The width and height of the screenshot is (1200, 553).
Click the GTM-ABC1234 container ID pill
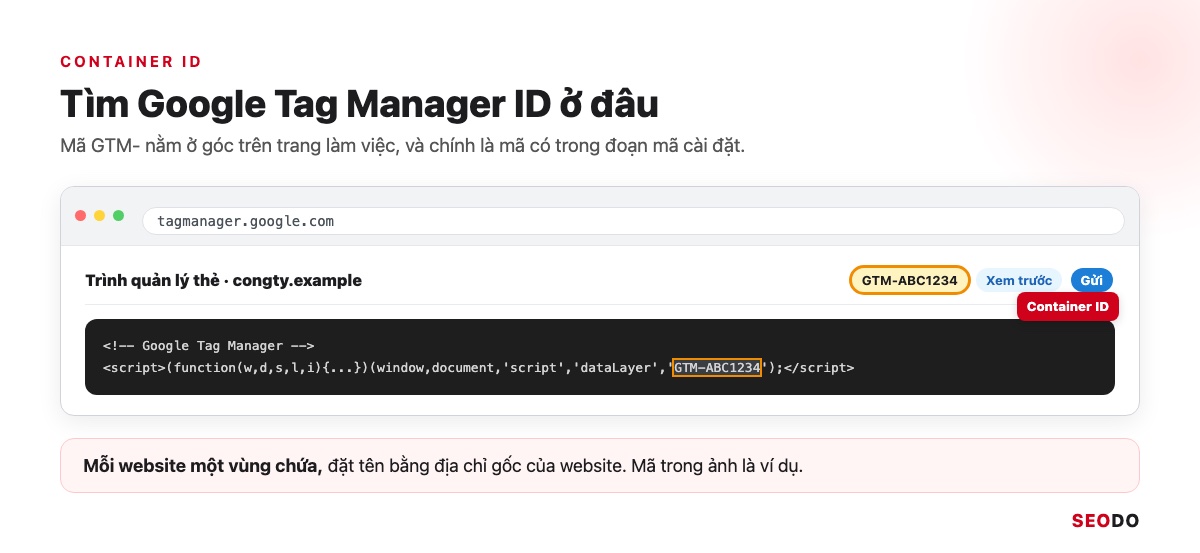pos(910,280)
